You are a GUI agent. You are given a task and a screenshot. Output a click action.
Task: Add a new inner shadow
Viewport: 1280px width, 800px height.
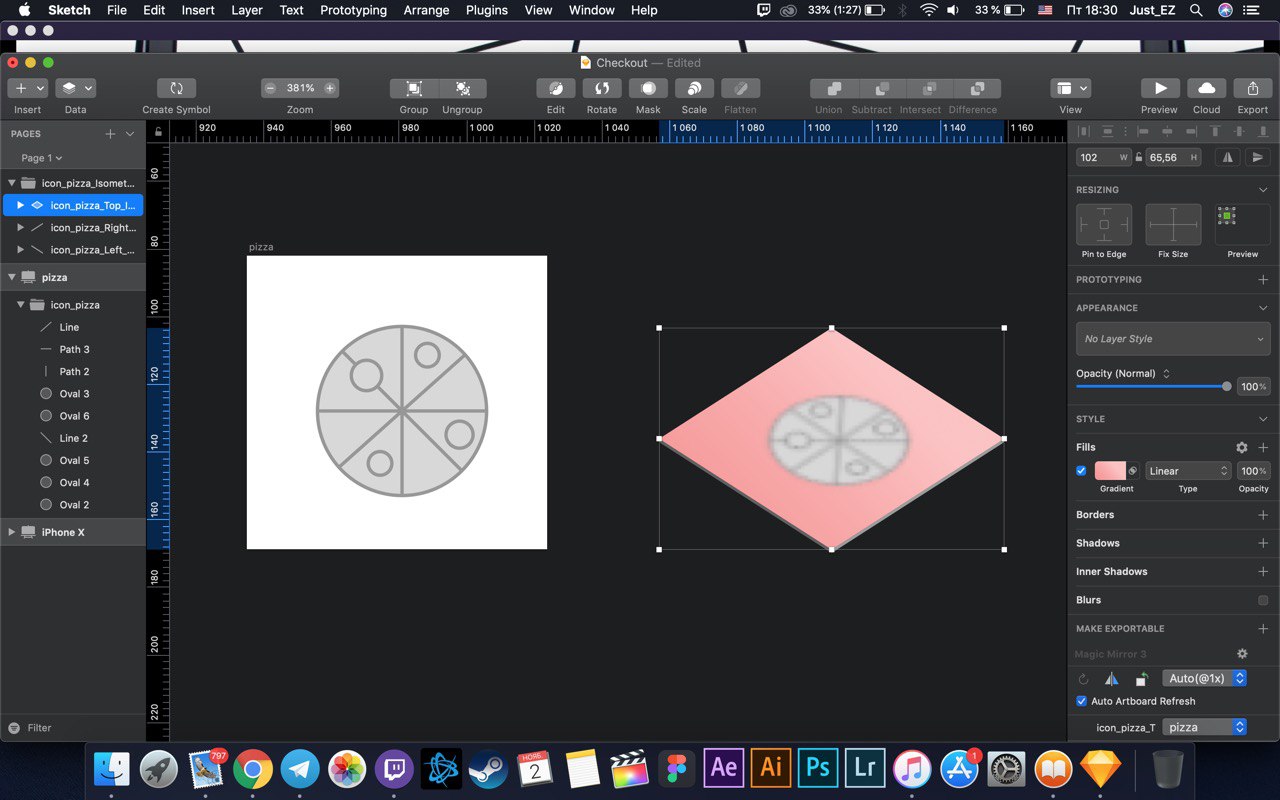[1263, 572]
